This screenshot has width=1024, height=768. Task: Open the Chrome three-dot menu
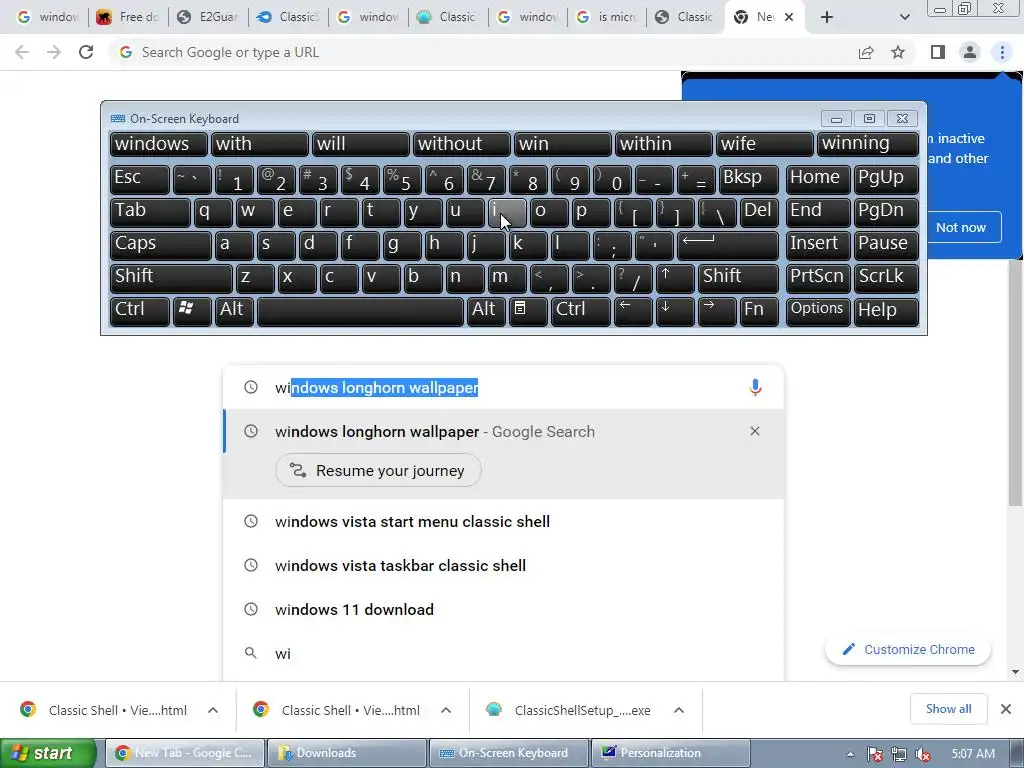tap(1002, 52)
